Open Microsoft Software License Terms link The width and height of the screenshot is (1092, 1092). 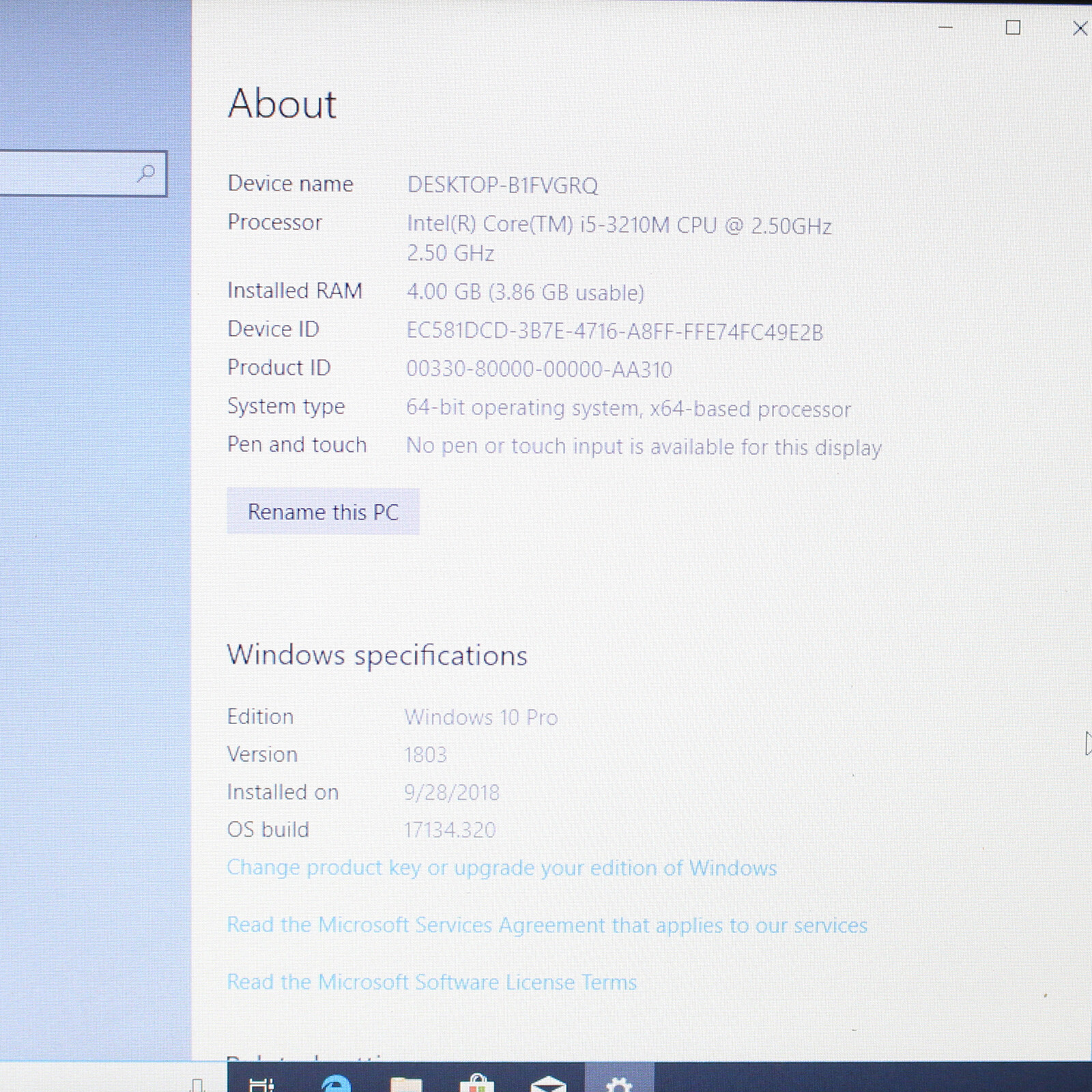click(431, 981)
